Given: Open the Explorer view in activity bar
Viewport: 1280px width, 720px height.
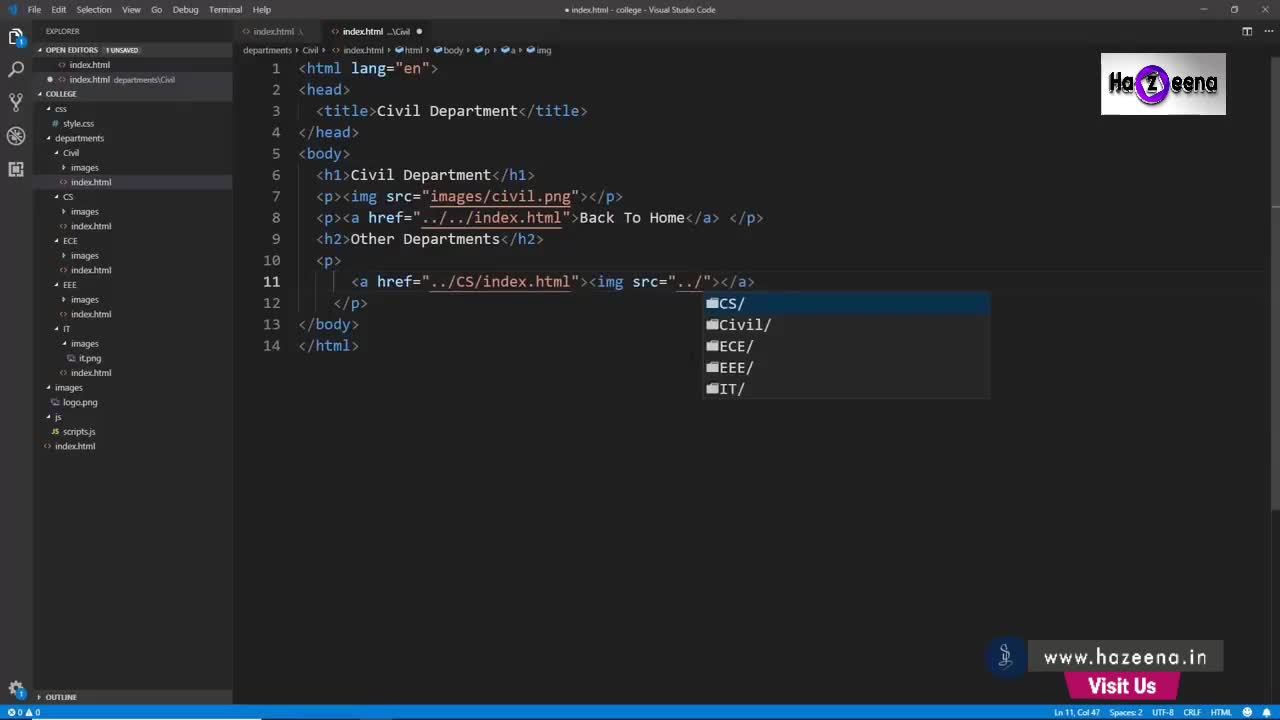Looking at the screenshot, I should (16, 37).
